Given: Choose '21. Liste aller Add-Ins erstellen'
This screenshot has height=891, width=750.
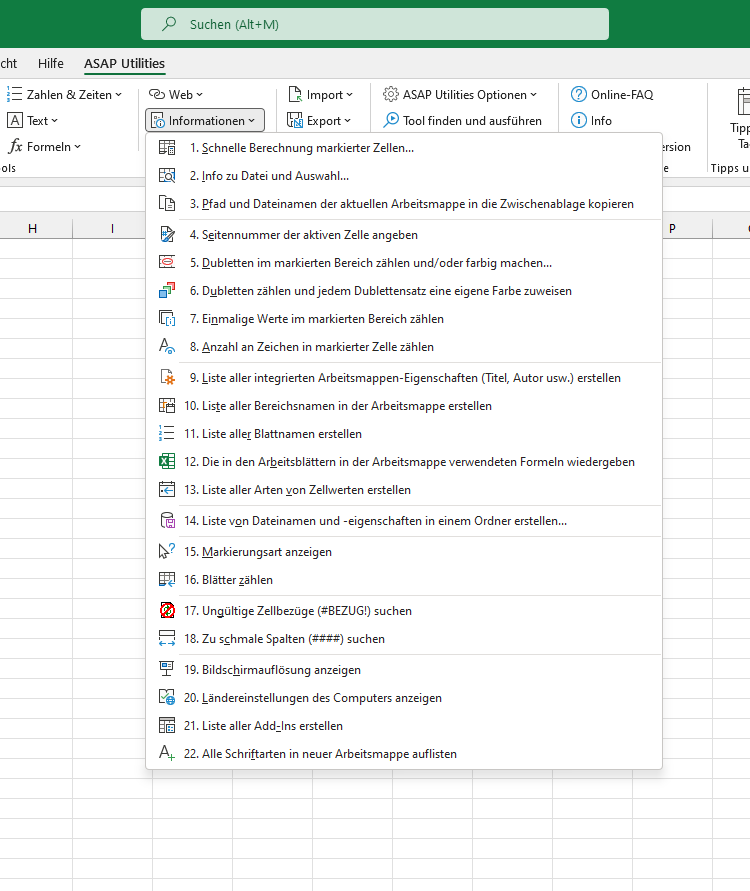Looking at the screenshot, I should (x=404, y=726).
